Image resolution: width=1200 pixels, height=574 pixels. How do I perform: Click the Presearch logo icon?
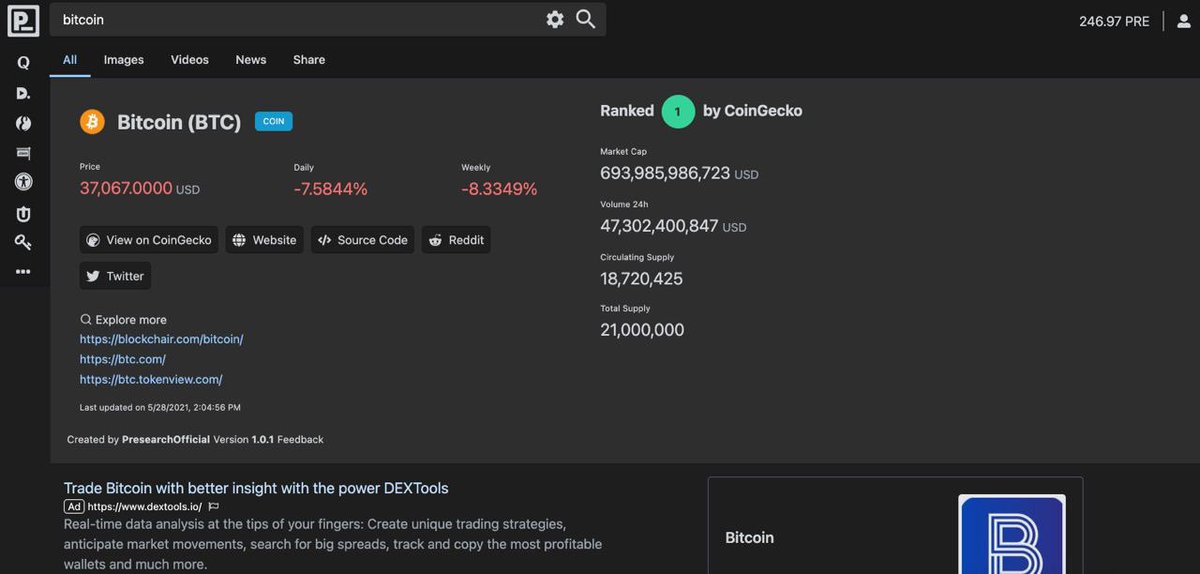coord(23,20)
